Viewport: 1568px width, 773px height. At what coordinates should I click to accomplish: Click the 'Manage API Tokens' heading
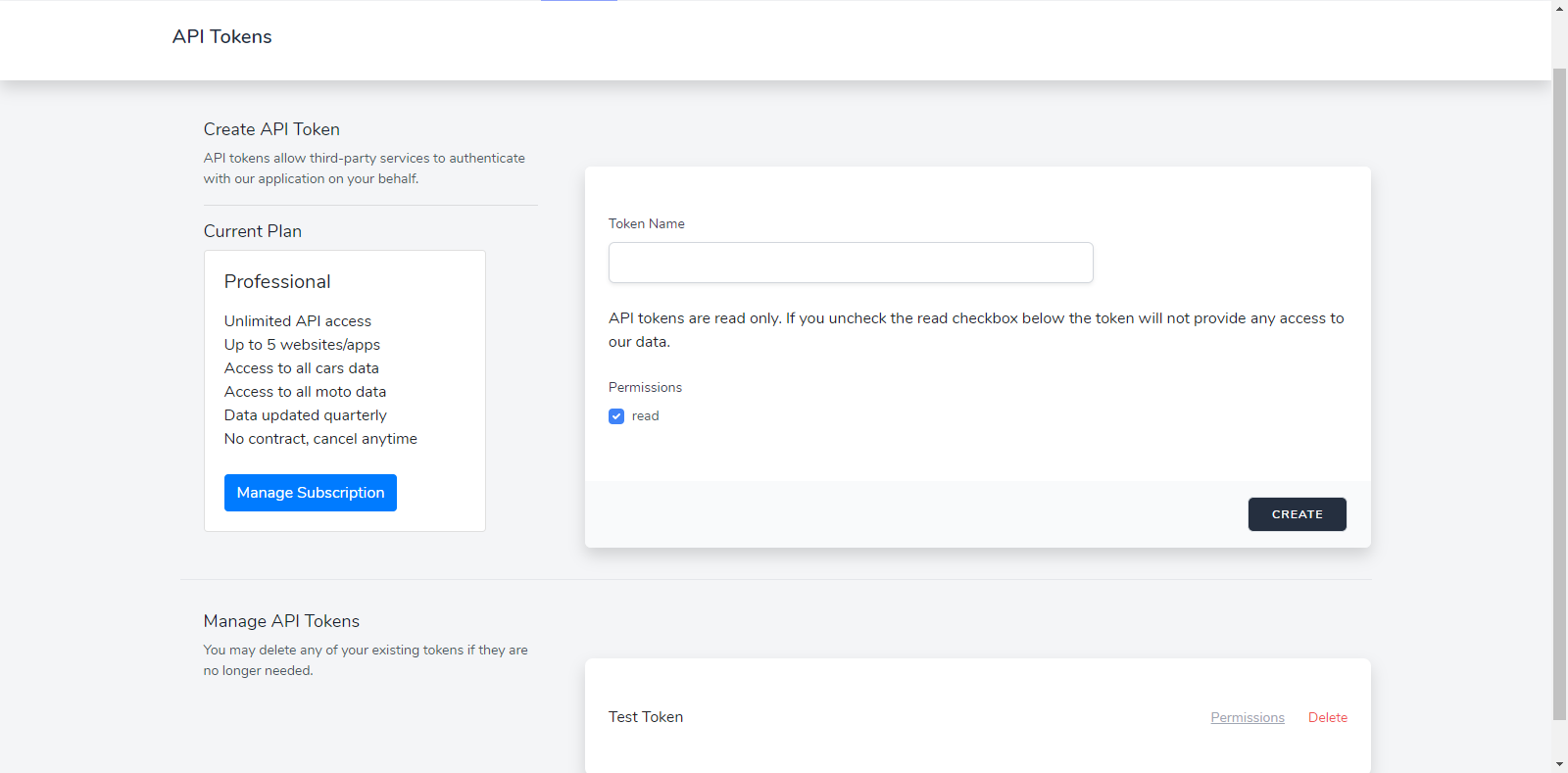click(x=281, y=621)
